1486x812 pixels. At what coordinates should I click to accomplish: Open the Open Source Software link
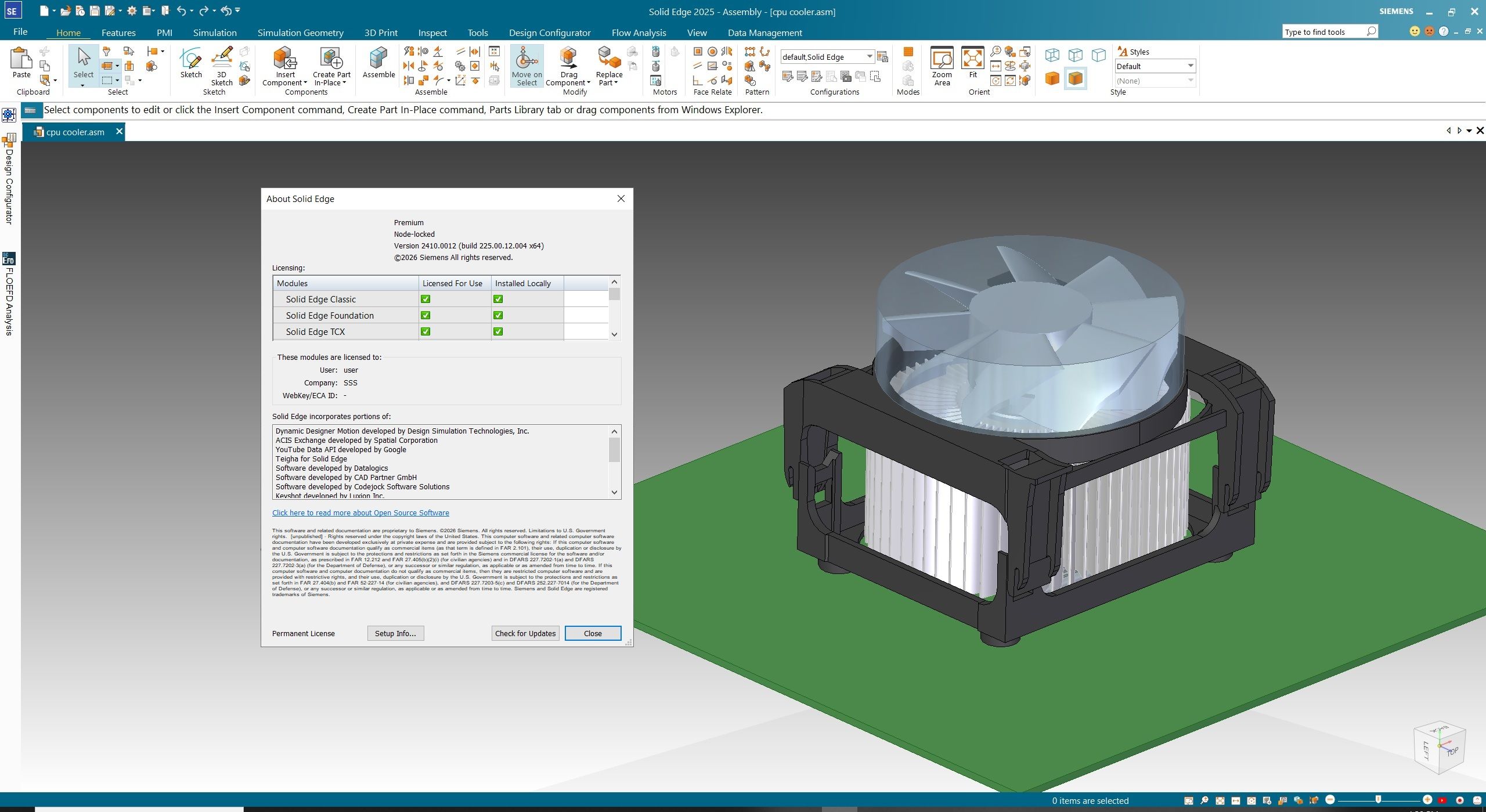click(x=360, y=513)
